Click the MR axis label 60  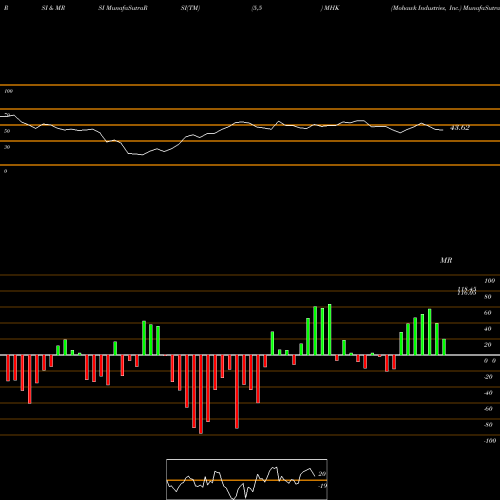[487, 313]
